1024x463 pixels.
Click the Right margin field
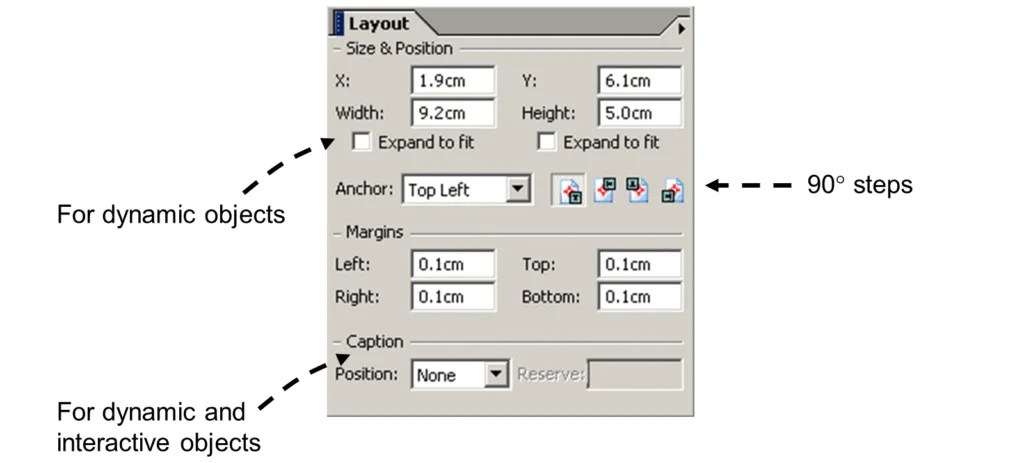tap(453, 296)
